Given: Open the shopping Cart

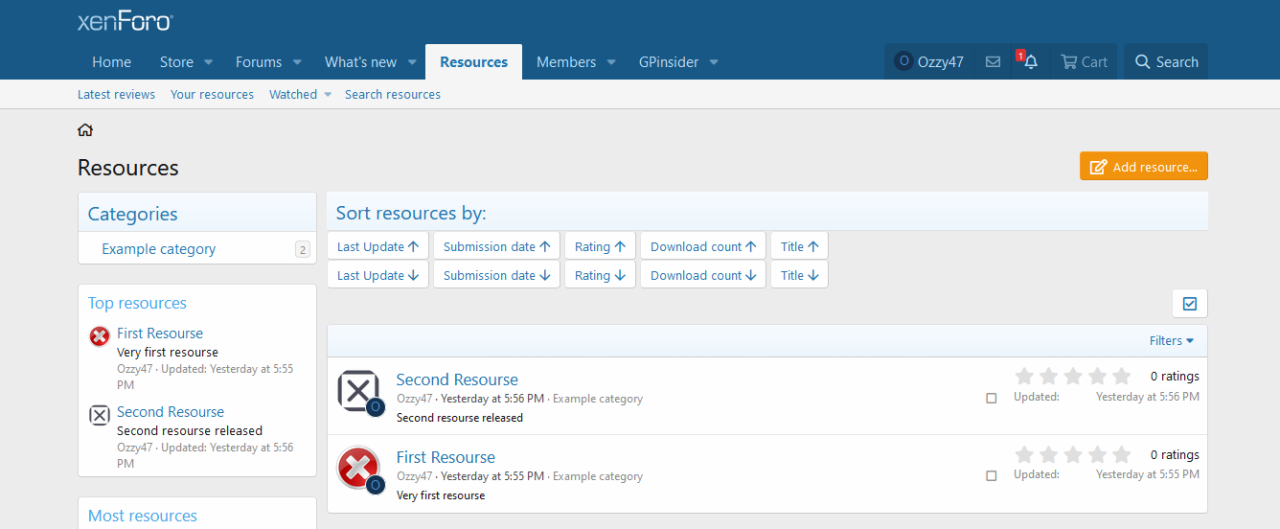Looking at the screenshot, I should click(1084, 62).
